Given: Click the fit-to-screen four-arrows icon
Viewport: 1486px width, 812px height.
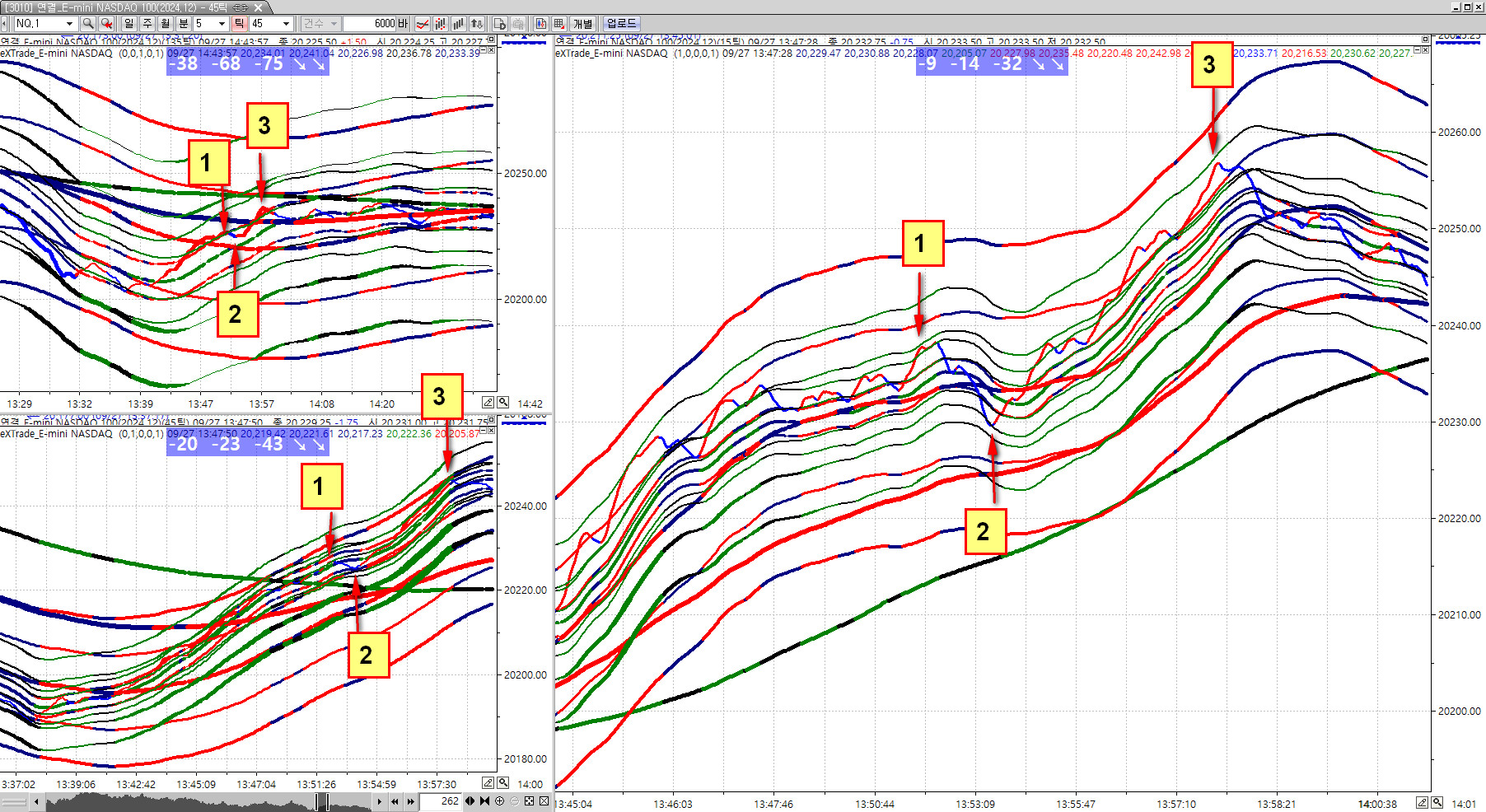Looking at the screenshot, I should click(x=529, y=801).
